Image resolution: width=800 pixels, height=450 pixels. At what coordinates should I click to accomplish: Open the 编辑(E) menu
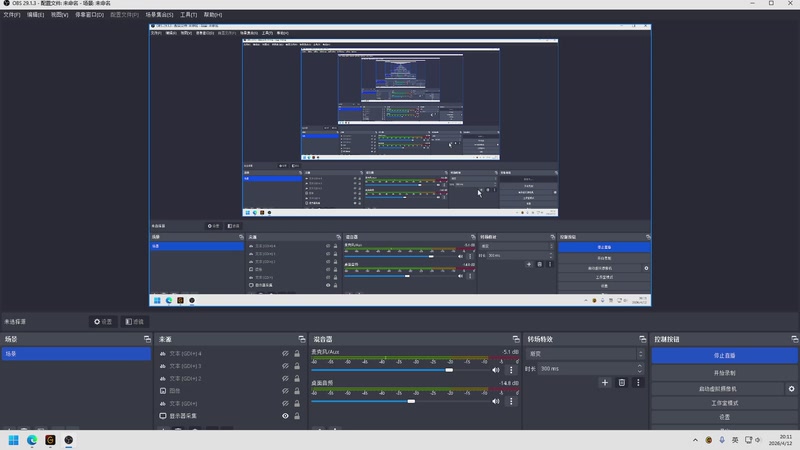(35, 15)
